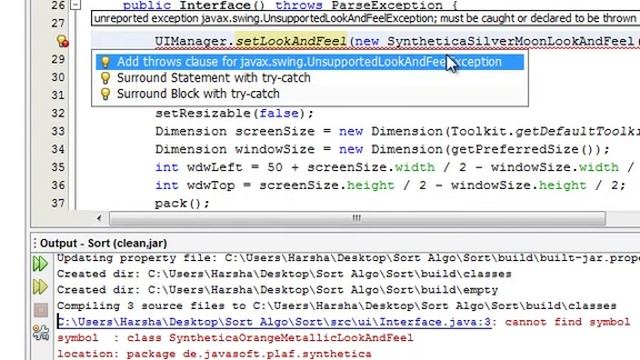Screen dimensions: 640x360
Task: Click SyntheticaSilverMoonLookAndFeel class name
Action: pos(510,42)
